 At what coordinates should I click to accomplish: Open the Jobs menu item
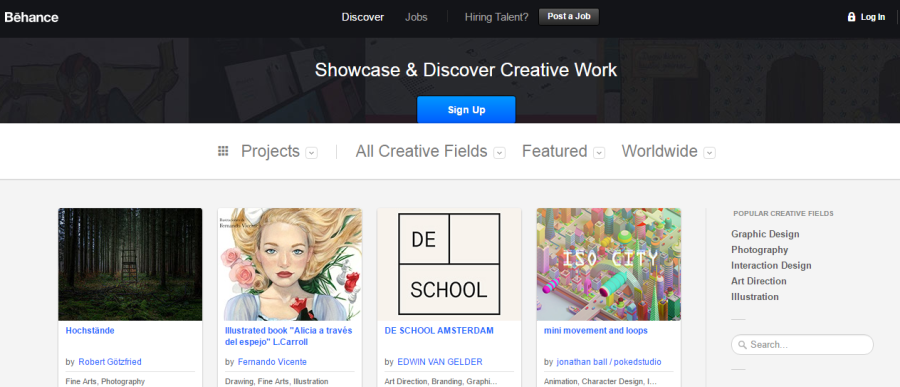(416, 17)
